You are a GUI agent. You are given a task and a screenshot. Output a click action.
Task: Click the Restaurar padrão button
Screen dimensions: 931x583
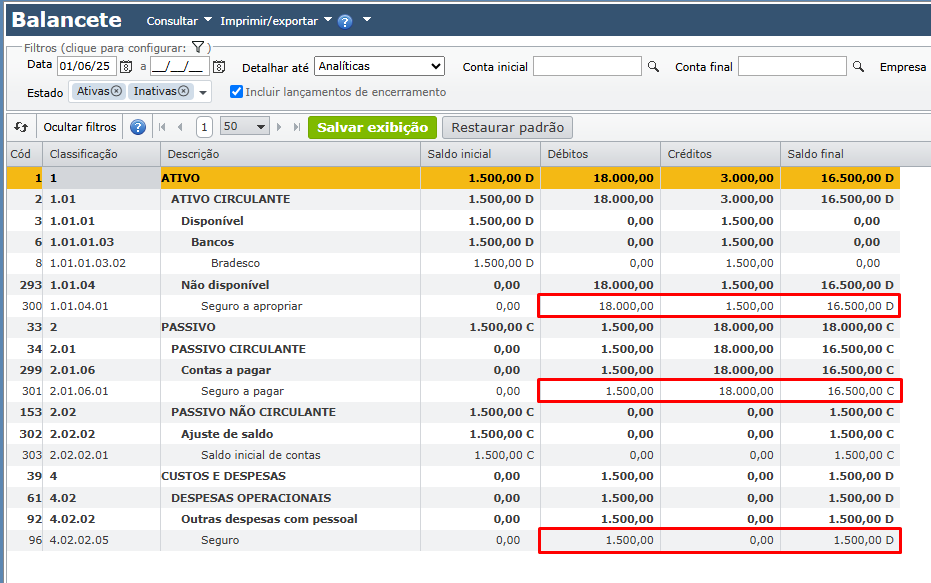[x=508, y=127]
